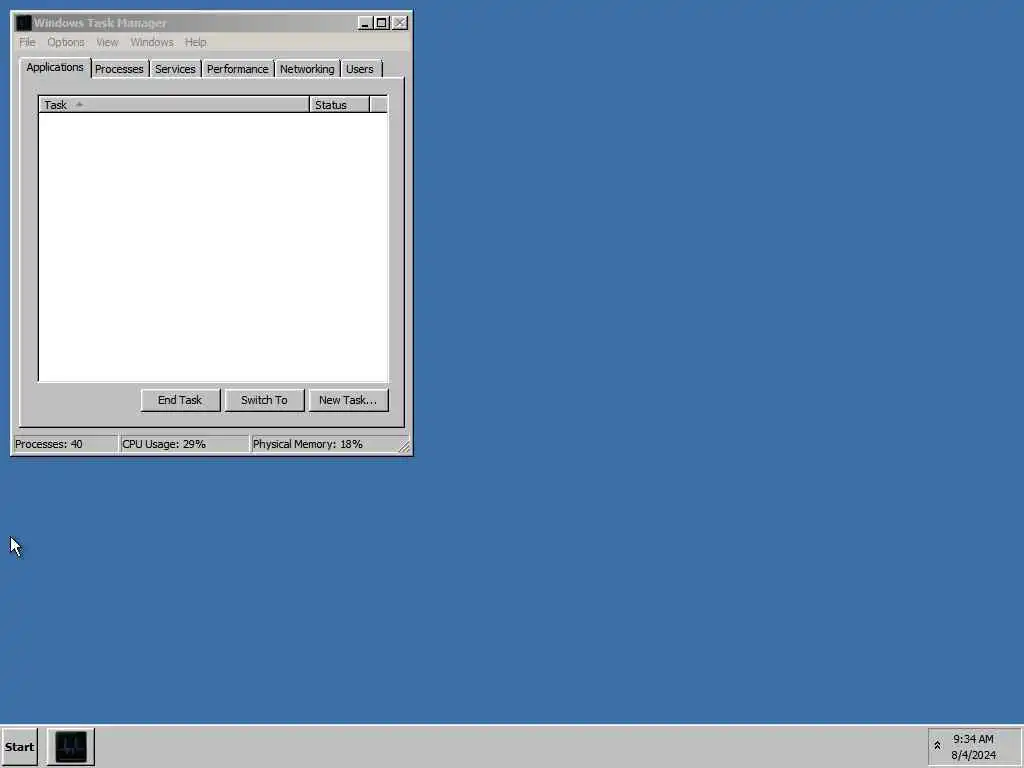1024x768 pixels.
Task: Sort by the Status column header
Action: tap(340, 104)
